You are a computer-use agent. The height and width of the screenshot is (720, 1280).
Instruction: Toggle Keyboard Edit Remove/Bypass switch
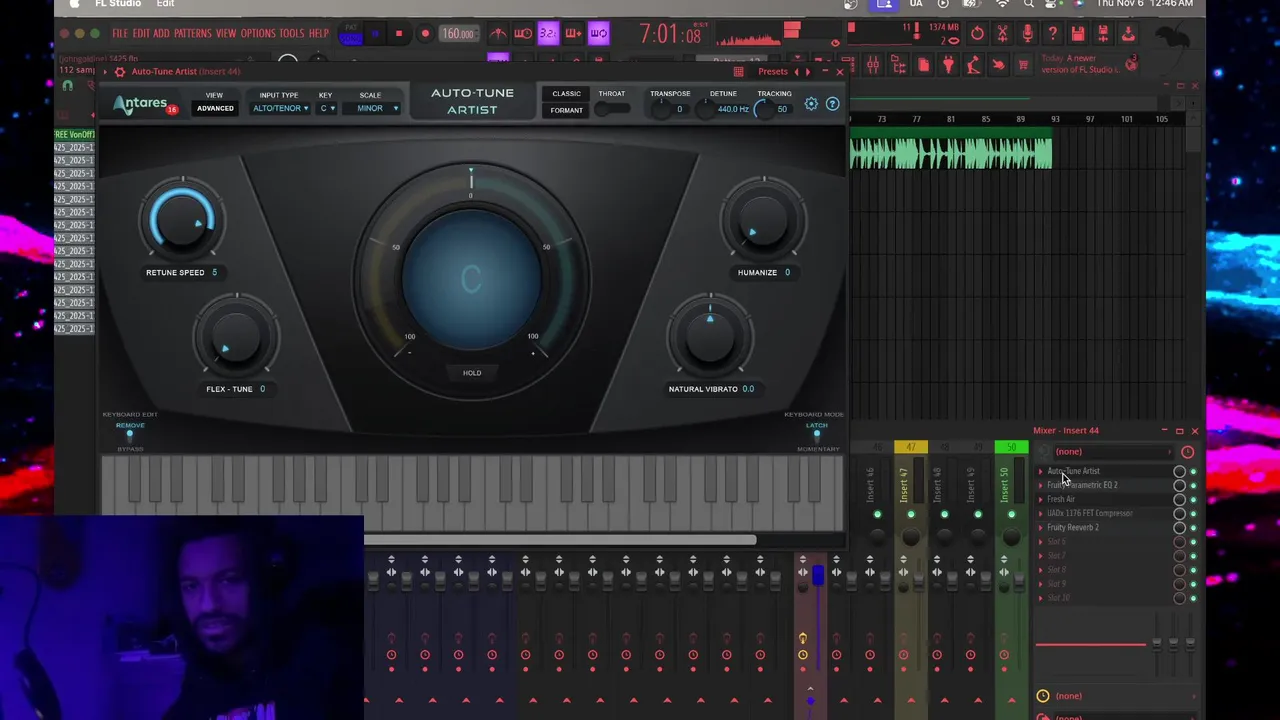tap(130, 437)
